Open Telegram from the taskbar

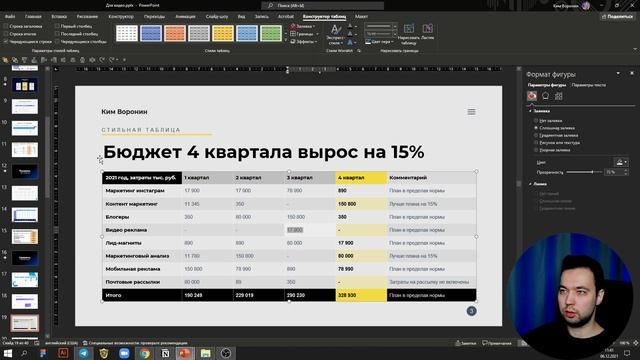pyautogui.click(x=83, y=353)
